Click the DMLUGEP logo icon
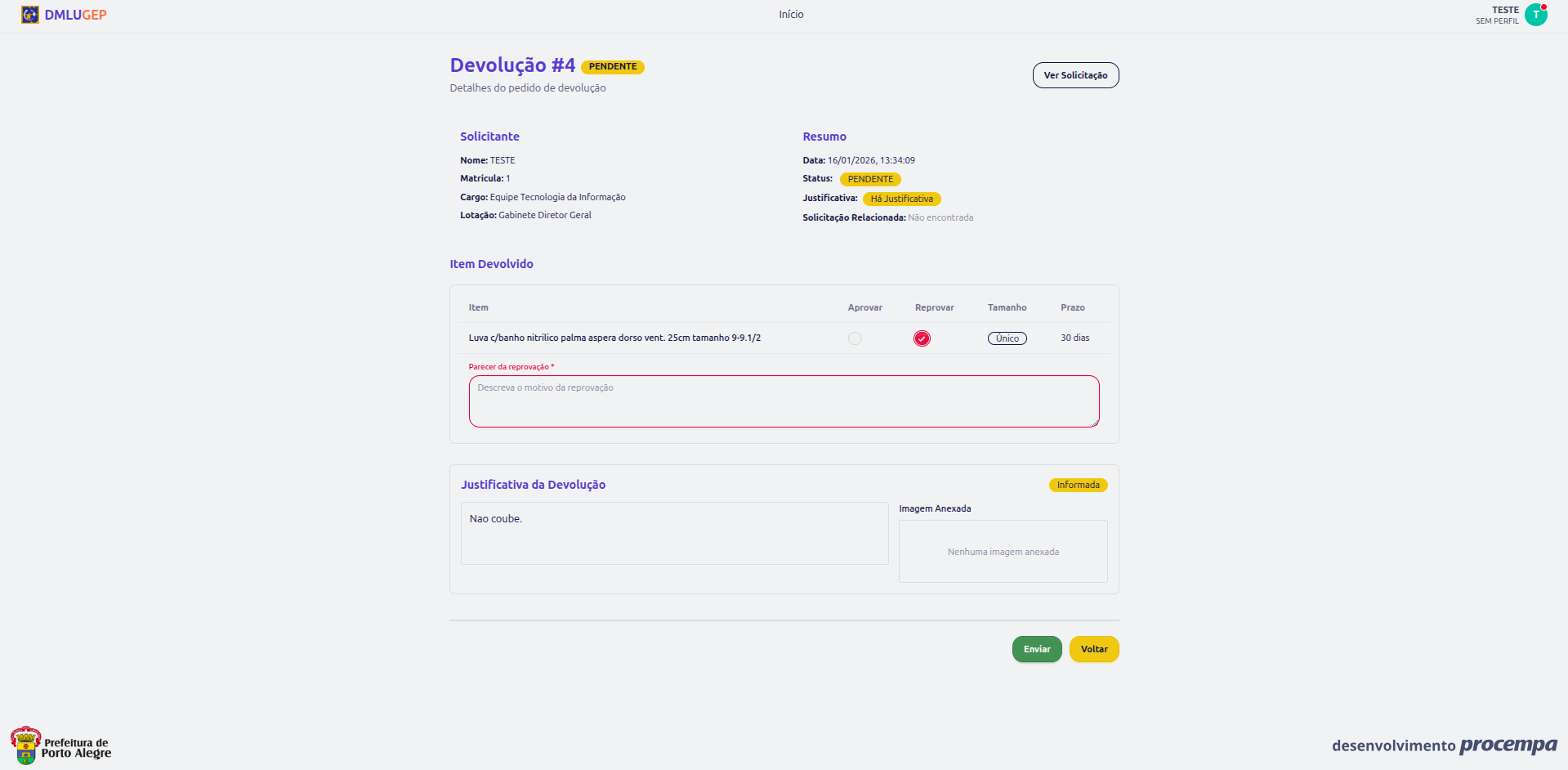1568x770 pixels. (30, 15)
